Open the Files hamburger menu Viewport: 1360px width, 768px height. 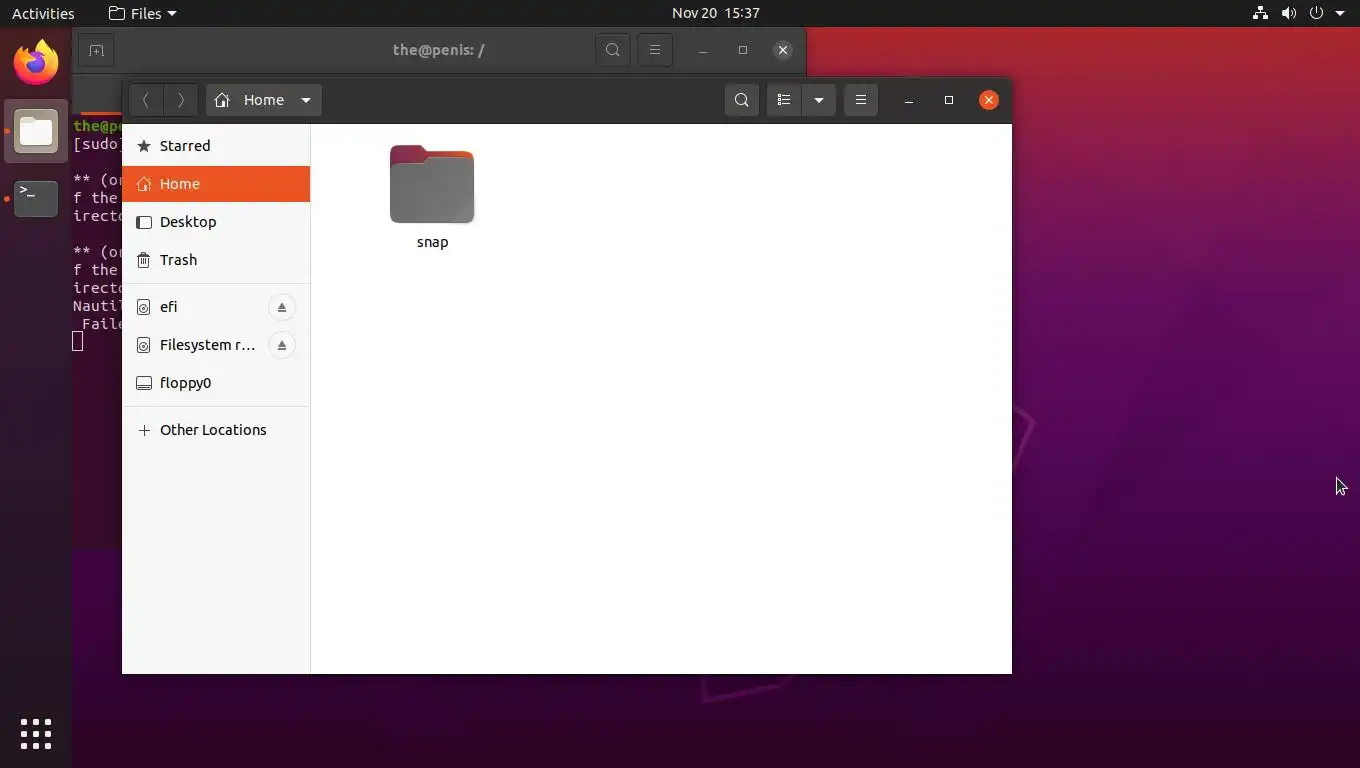pyautogui.click(x=861, y=100)
